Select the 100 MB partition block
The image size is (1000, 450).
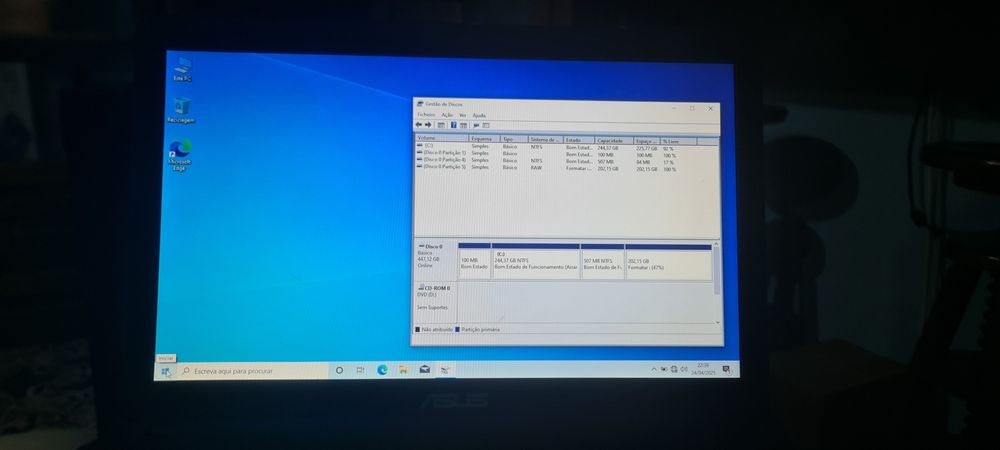coord(474,261)
